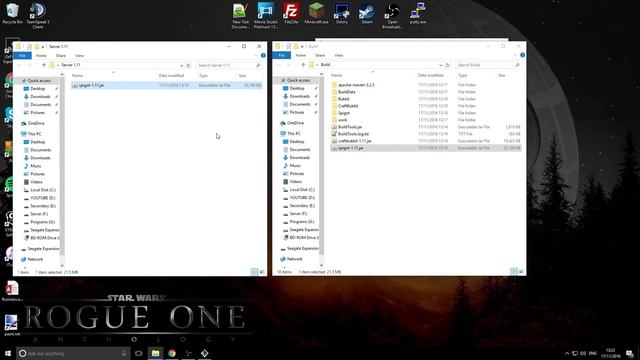Switch to File Explorer on the taskbar

point(156,353)
